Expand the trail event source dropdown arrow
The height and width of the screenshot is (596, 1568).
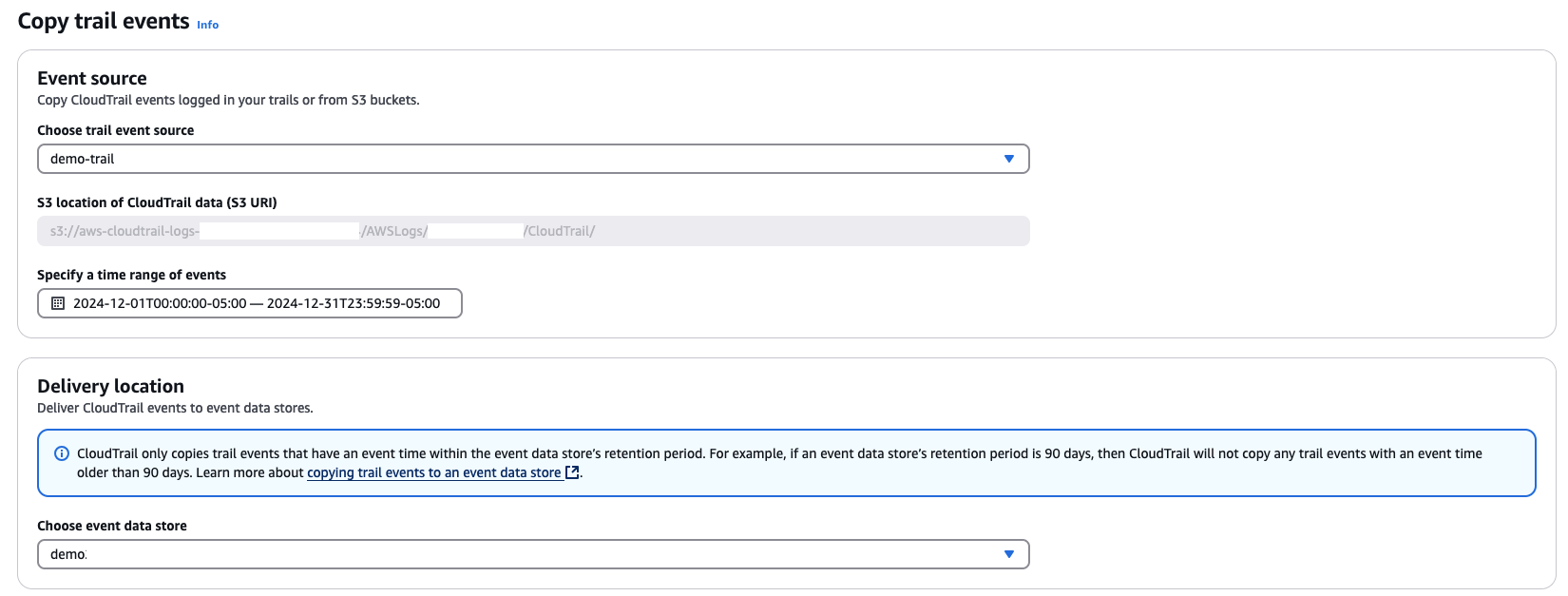(1009, 159)
